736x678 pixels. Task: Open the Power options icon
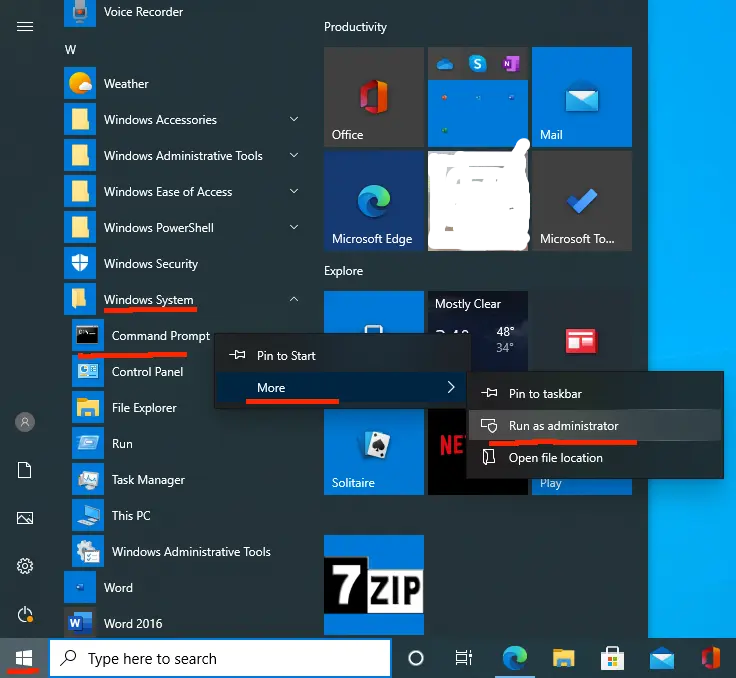[25, 614]
